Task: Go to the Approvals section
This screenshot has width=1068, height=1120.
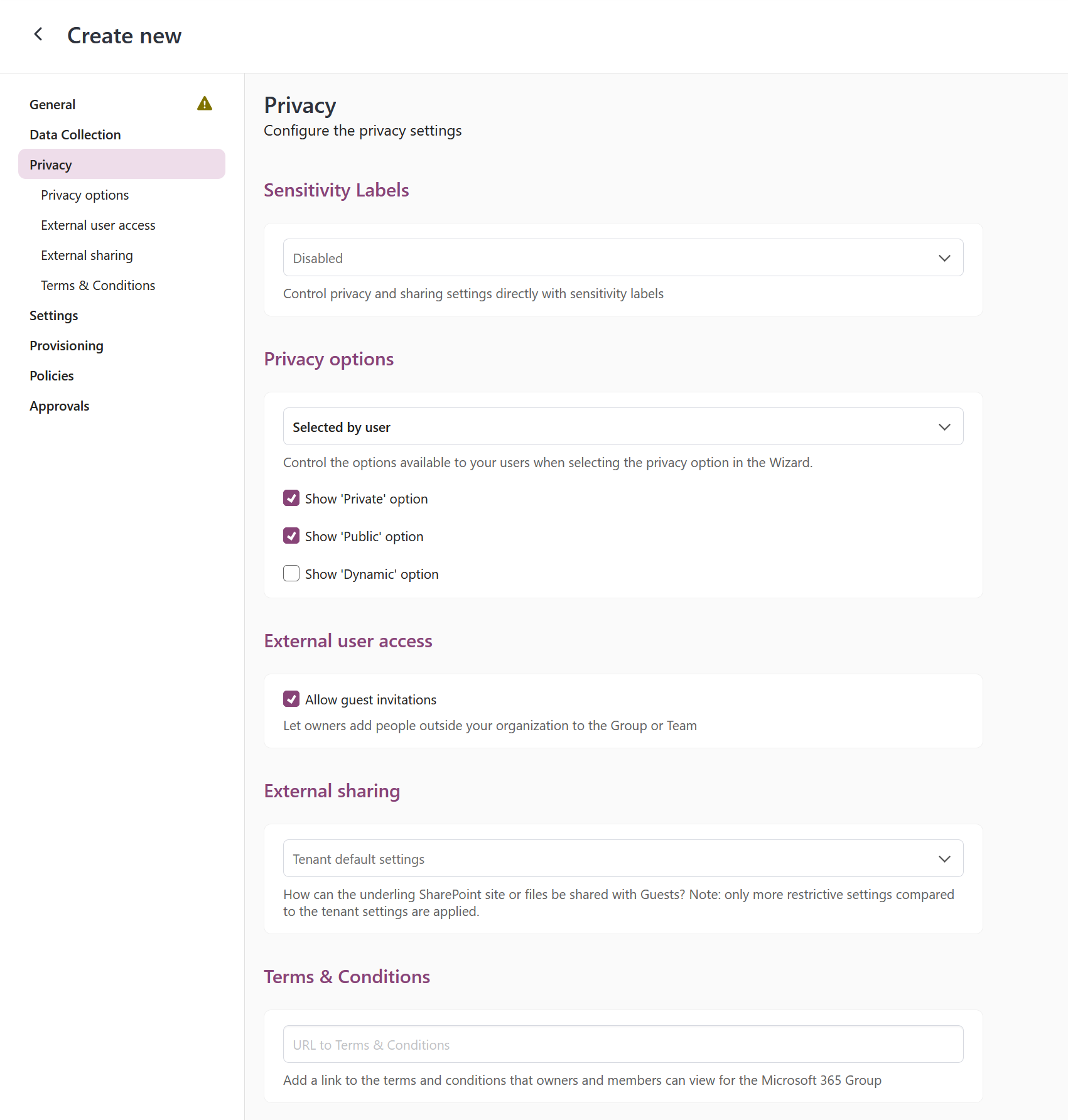Action: (59, 406)
